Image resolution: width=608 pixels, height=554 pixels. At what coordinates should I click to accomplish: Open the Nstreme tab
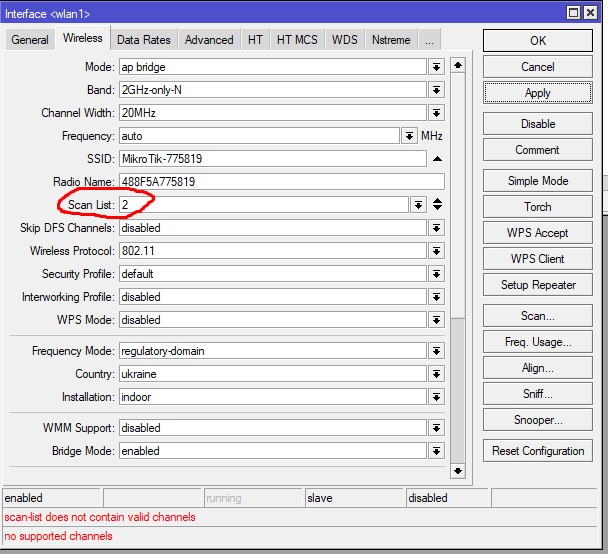(x=391, y=40)
